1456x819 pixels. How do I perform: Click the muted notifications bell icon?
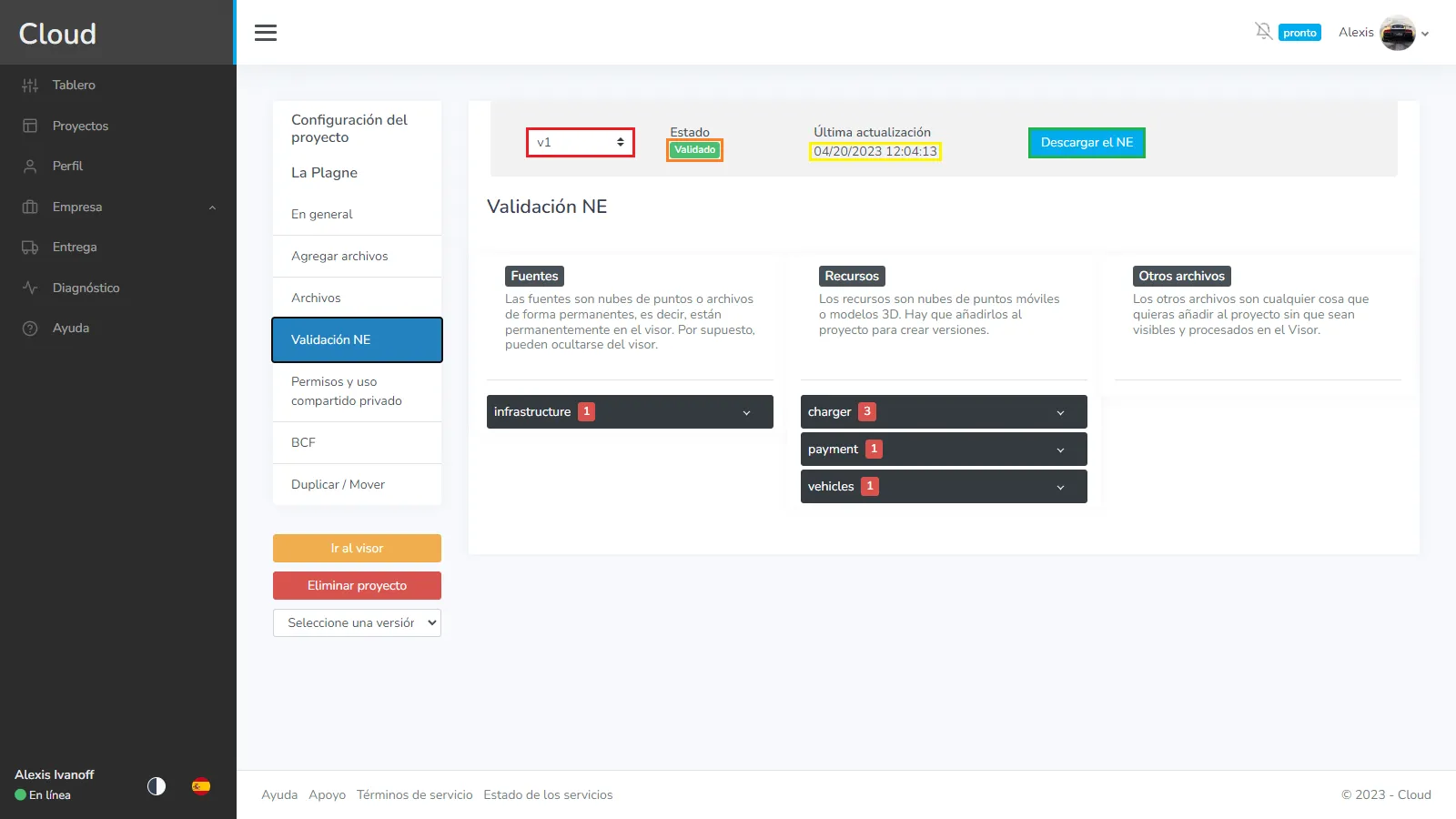click(x=1263, y=31)
